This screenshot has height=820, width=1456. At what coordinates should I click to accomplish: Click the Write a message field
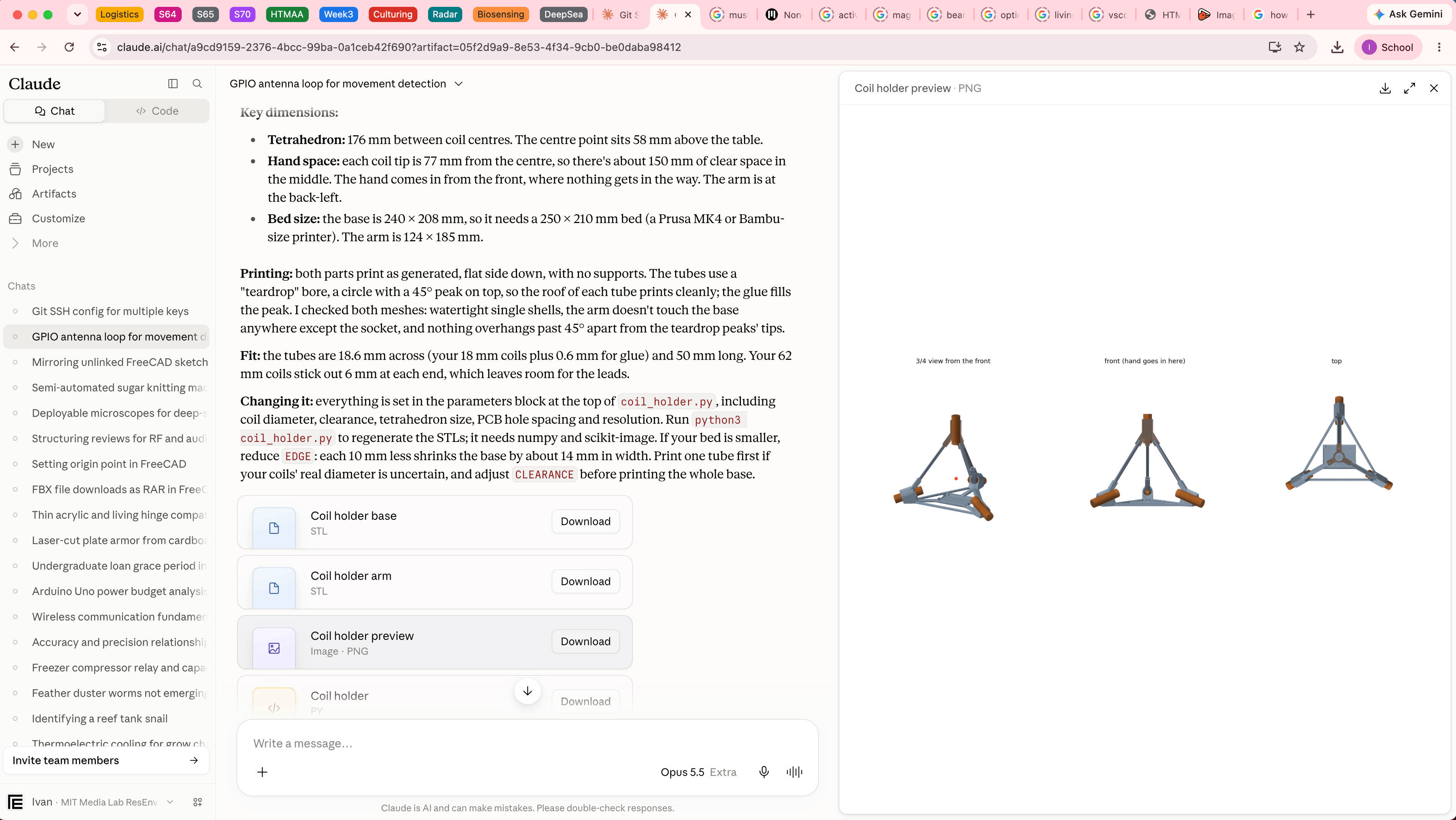point(527,743)
